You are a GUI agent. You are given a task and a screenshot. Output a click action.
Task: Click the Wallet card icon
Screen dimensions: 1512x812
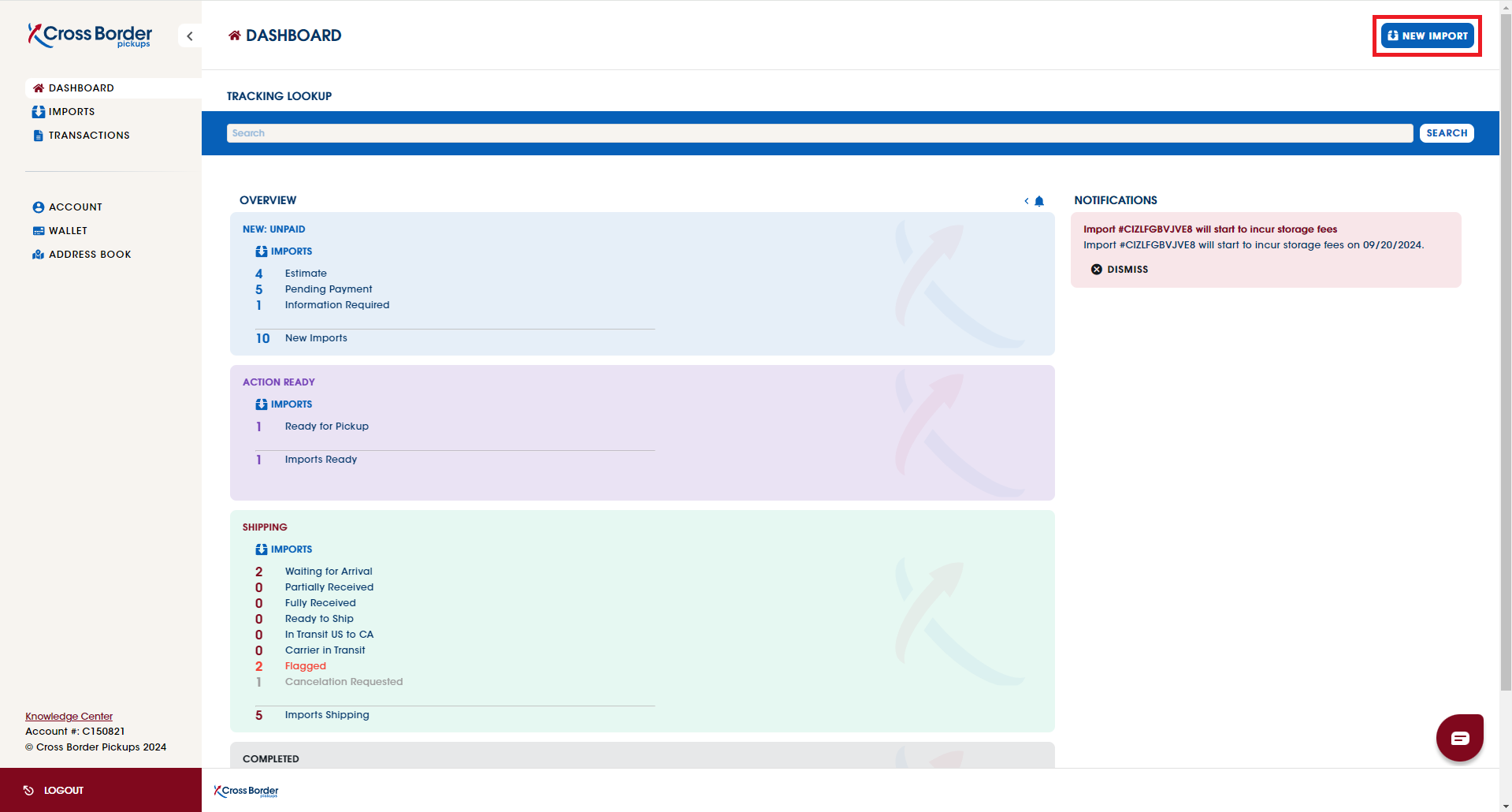(38, 231)
